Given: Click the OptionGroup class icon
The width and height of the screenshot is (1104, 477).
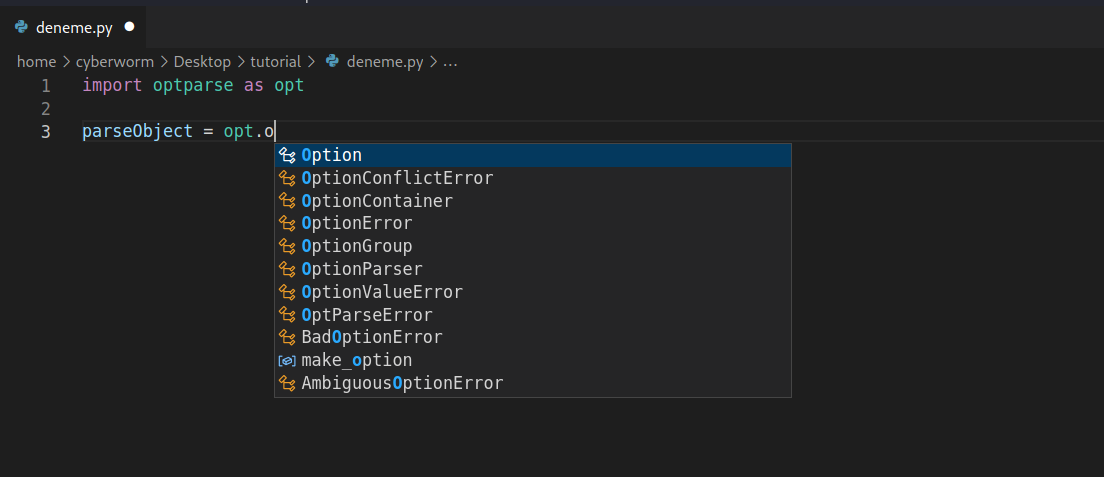Looking at the screenshot, I should 287,246.
